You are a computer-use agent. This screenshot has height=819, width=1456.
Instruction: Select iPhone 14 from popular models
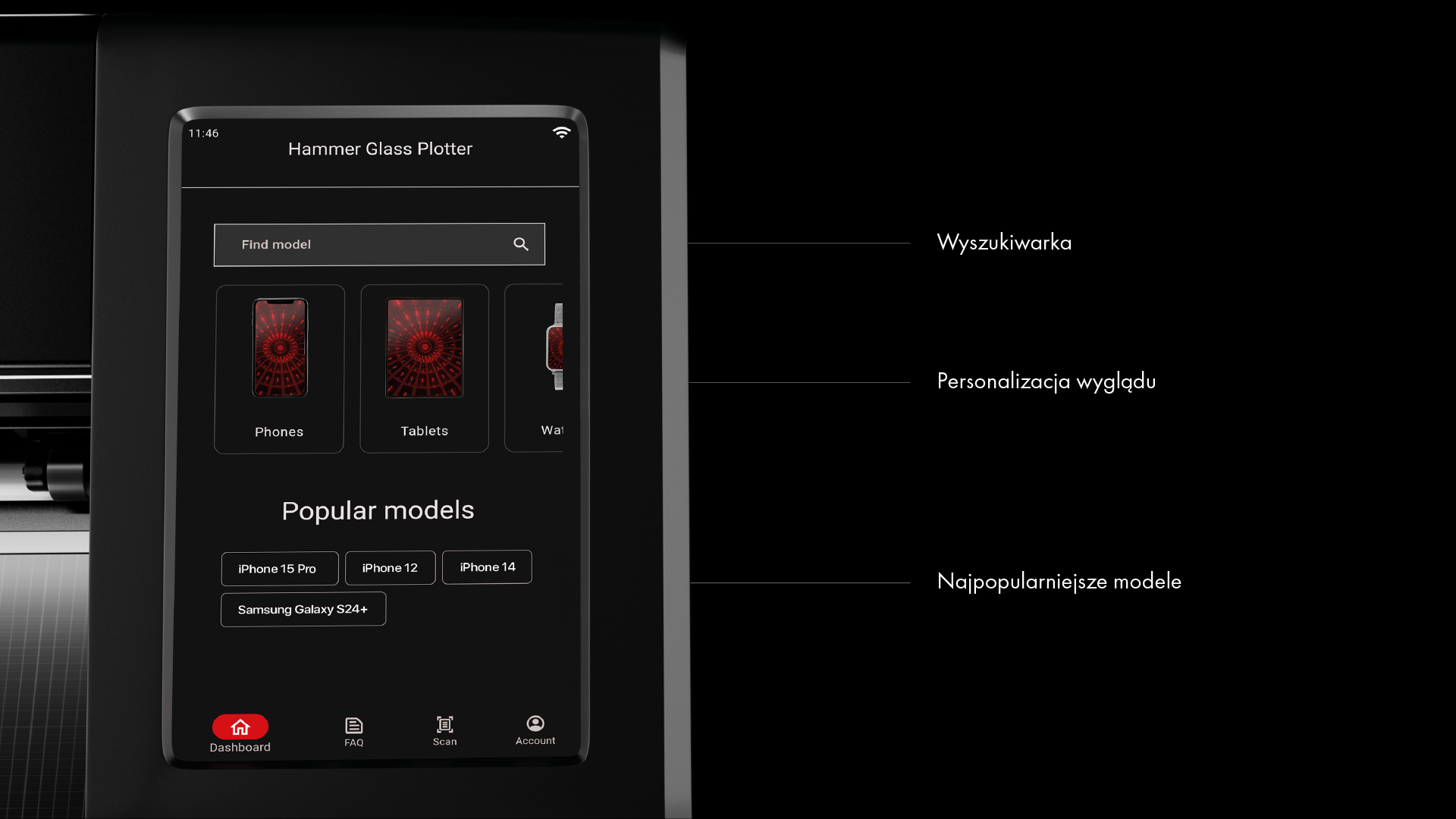pos(487,567)
